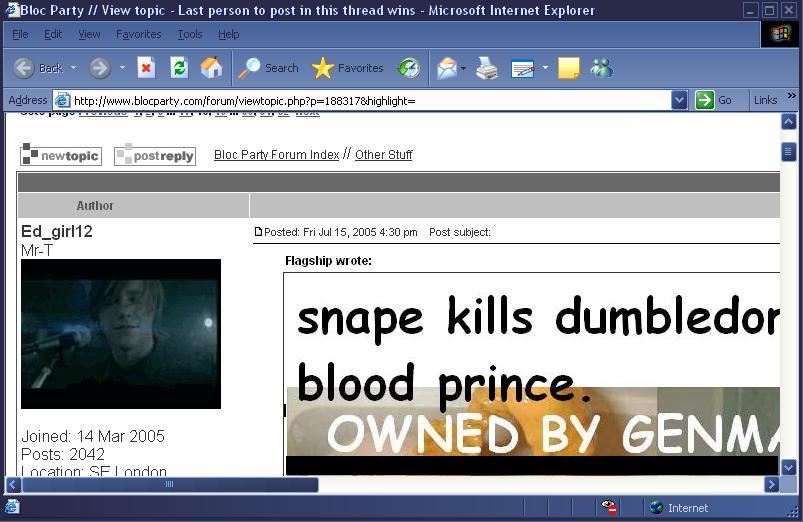Open the History icon with the green clock
The width and height of the screenshot is (803, 522).
click(409, 68)
